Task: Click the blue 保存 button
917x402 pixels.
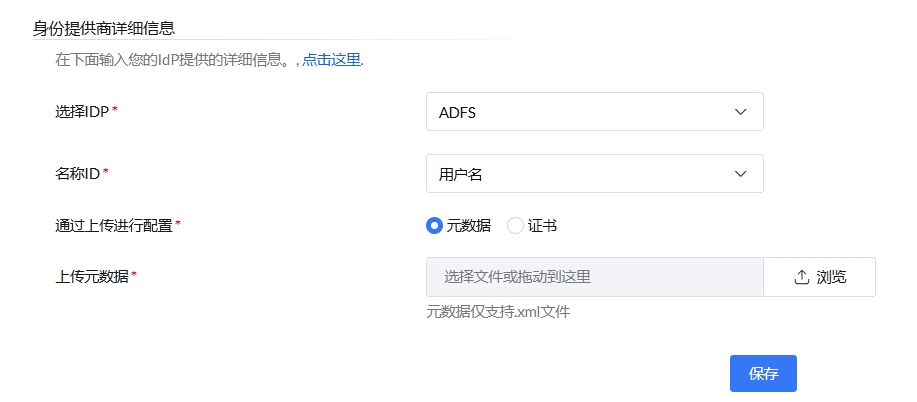Action: point(763,374)
